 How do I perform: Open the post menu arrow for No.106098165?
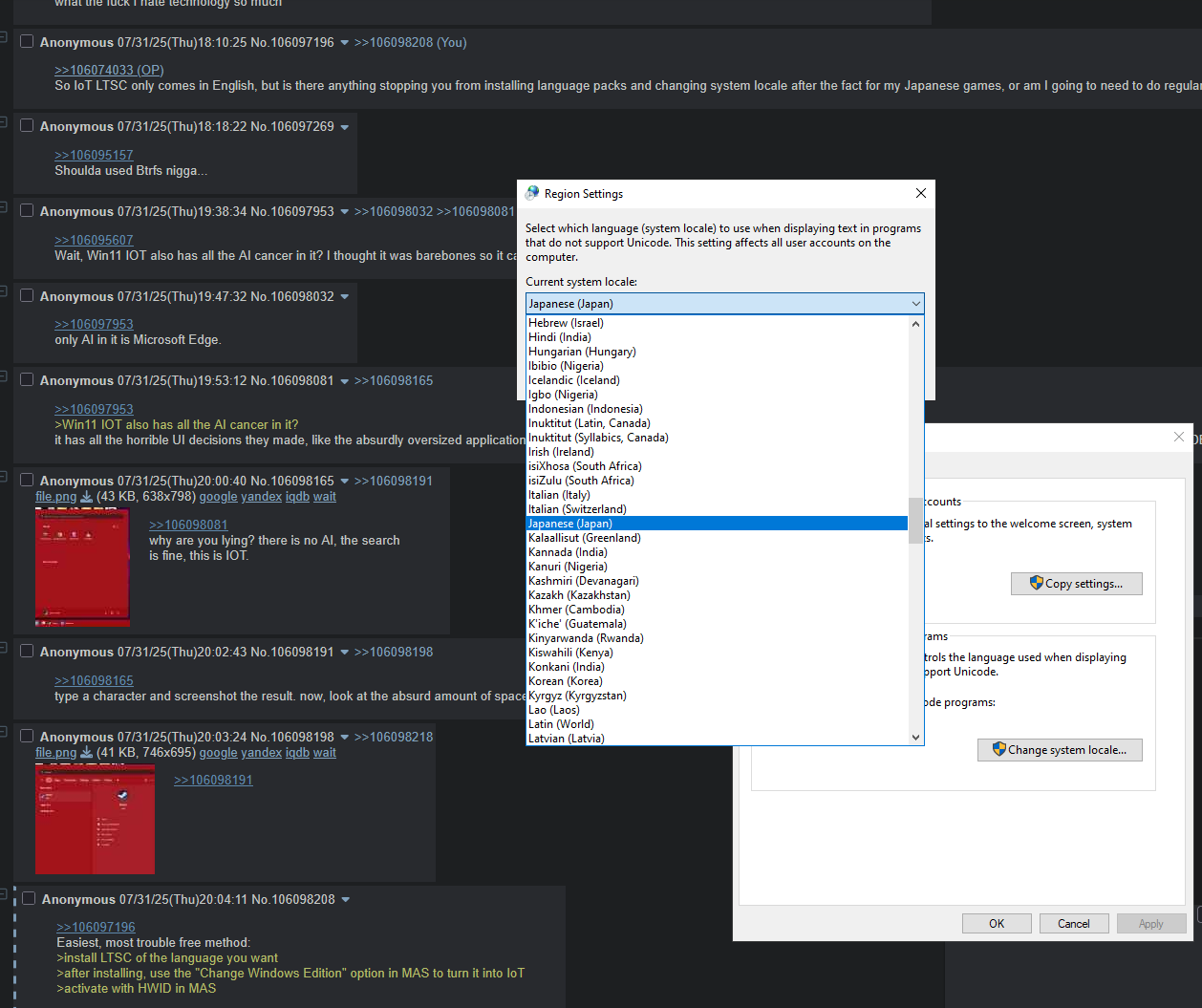point(345,482)
